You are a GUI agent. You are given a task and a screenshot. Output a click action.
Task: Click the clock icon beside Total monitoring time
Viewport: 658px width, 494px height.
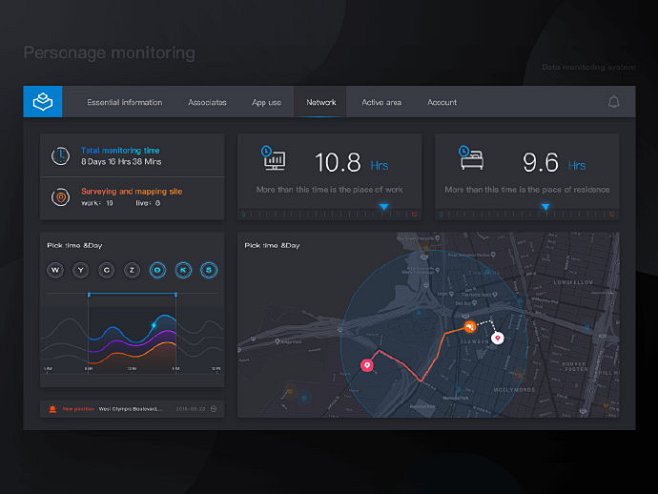[60, 156]
